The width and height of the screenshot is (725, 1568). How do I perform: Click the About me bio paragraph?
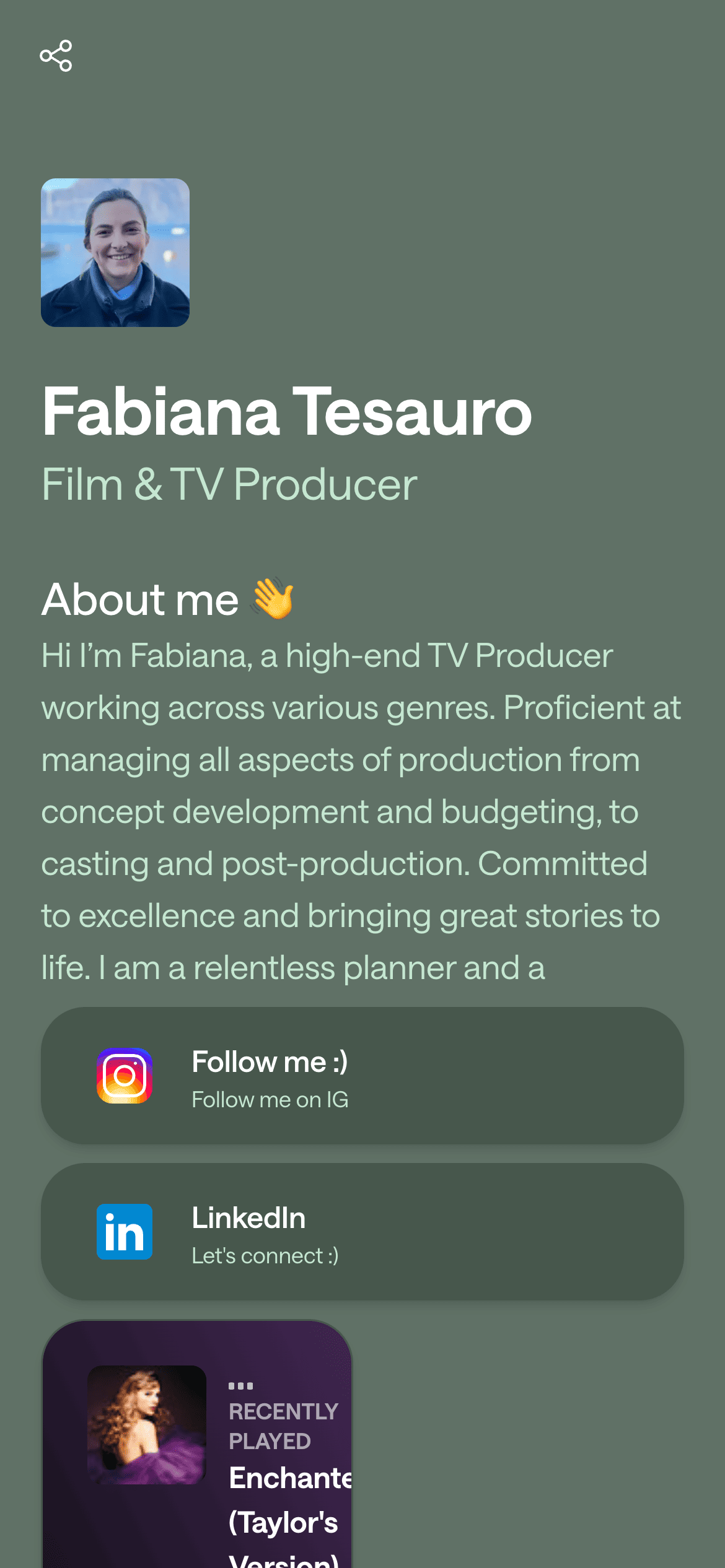[359, 811]
